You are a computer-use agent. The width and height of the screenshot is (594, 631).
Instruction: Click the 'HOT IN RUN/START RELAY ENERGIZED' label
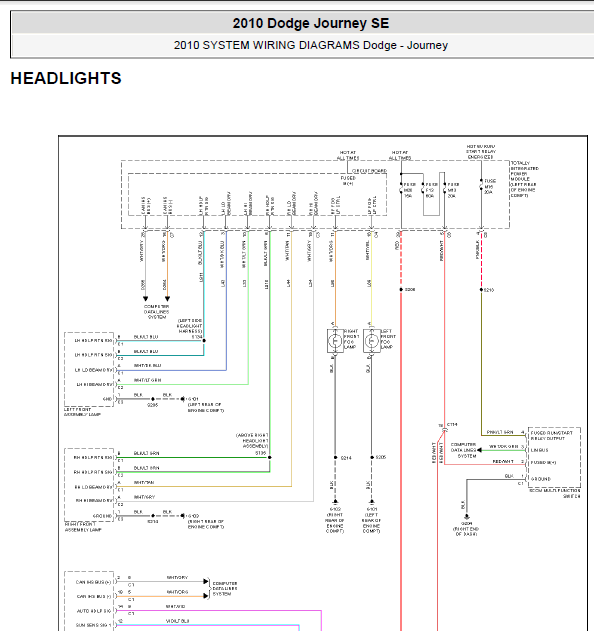tap(481, 152)
